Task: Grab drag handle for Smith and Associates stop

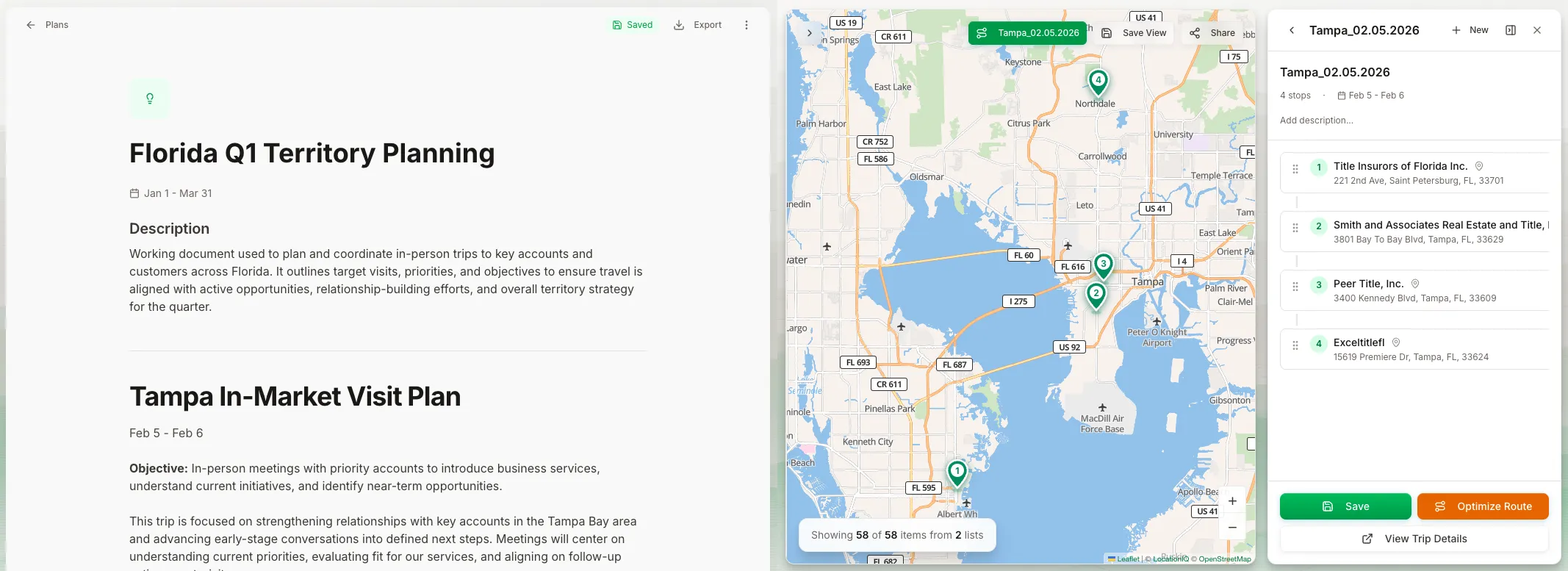Action: (1295, 228)
